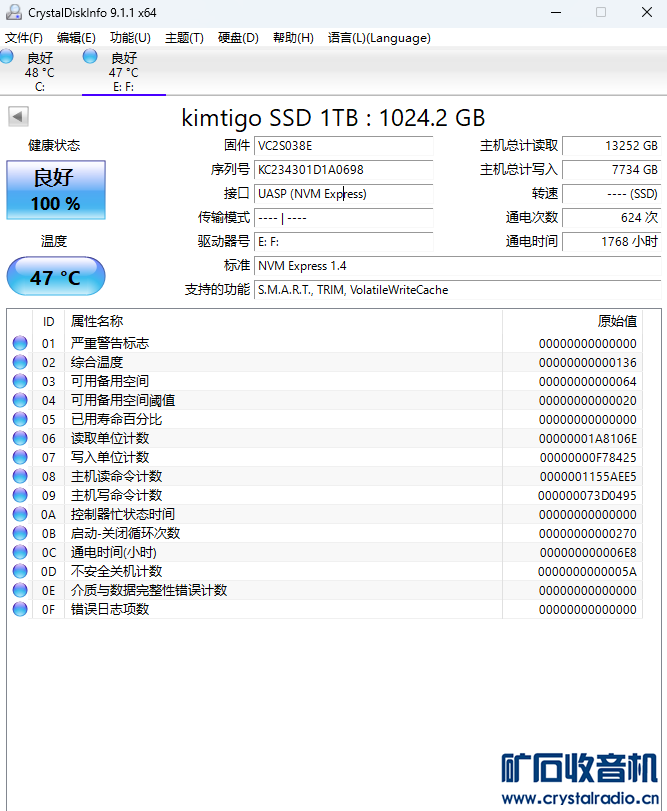
Task: Click status orb of attribute 04 可用备用空间阈值
Action: (20, 400)
